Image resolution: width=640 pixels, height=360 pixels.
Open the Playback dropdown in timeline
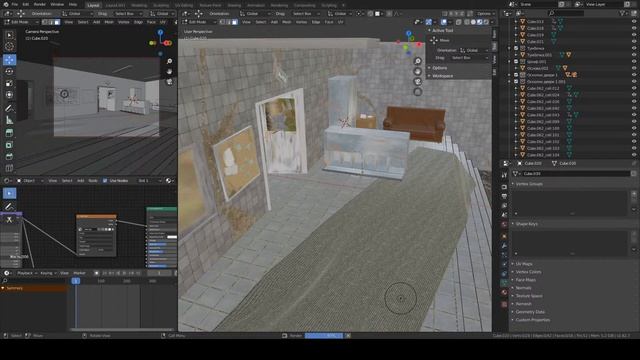click(x=27, y=273)
